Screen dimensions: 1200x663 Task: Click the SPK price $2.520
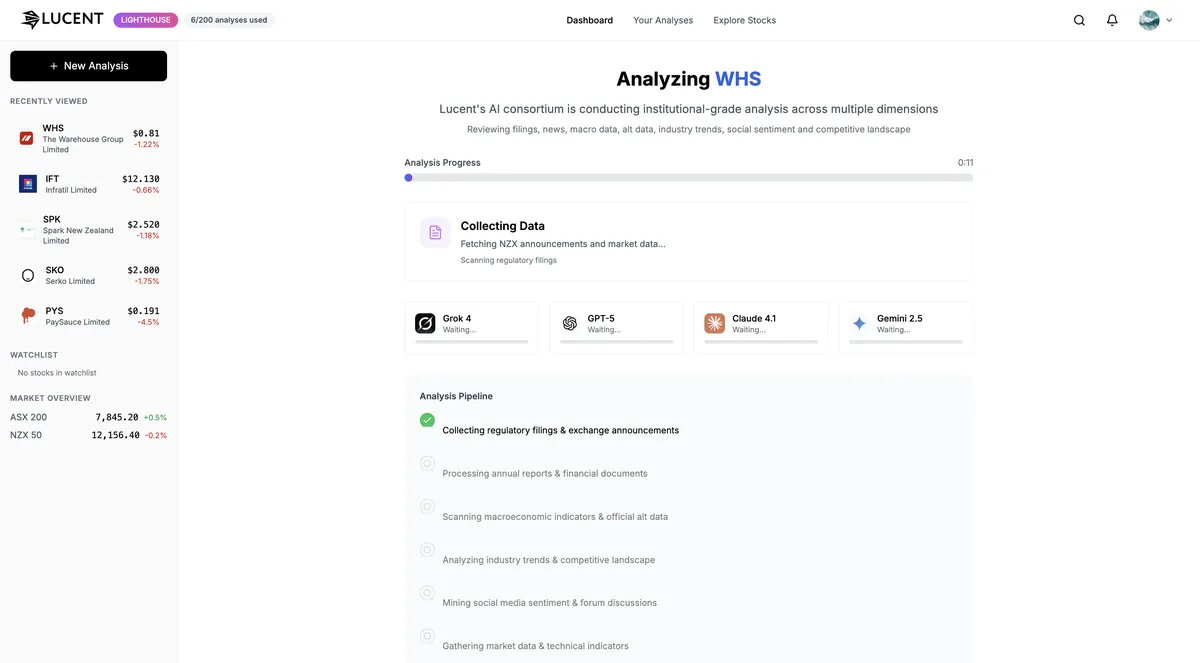click(143, 225)
